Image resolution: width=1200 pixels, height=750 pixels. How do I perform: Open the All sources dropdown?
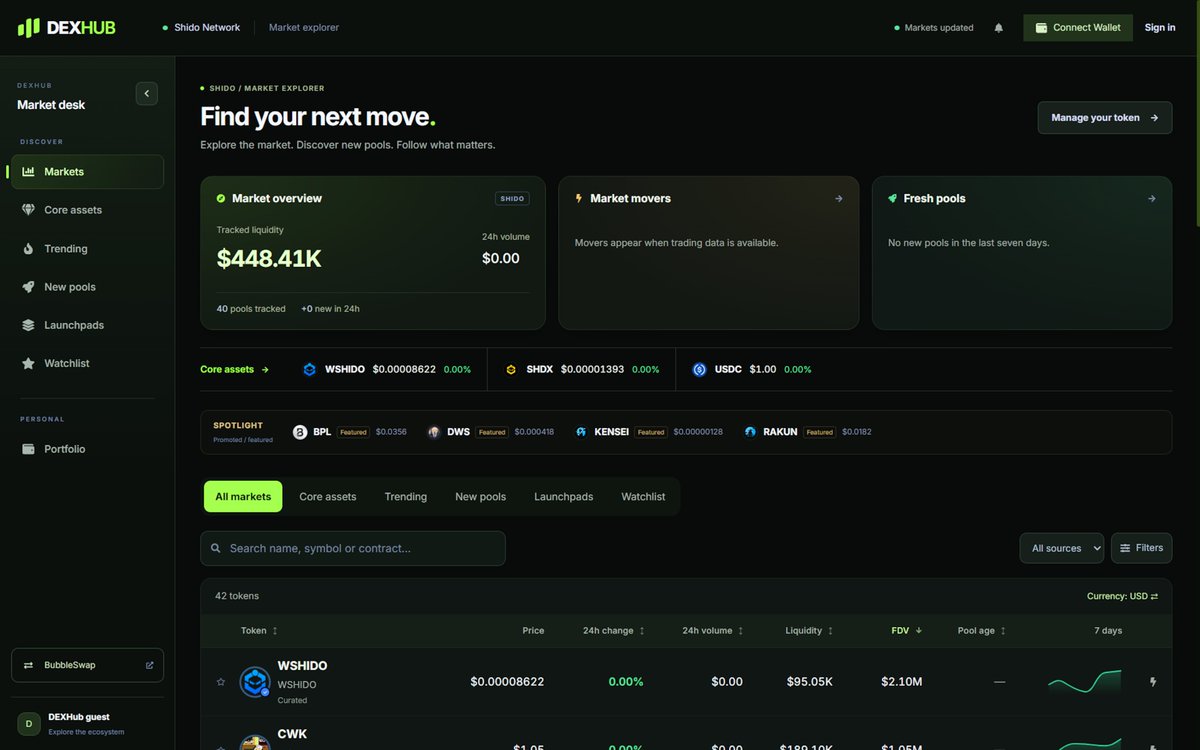pyautogui.click(x=1062, y=548)
